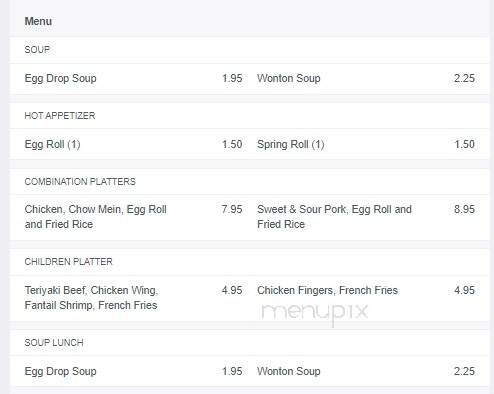Select the COMBINATION PLATTERS section header
Screen dimensions: 494x394
80,182
